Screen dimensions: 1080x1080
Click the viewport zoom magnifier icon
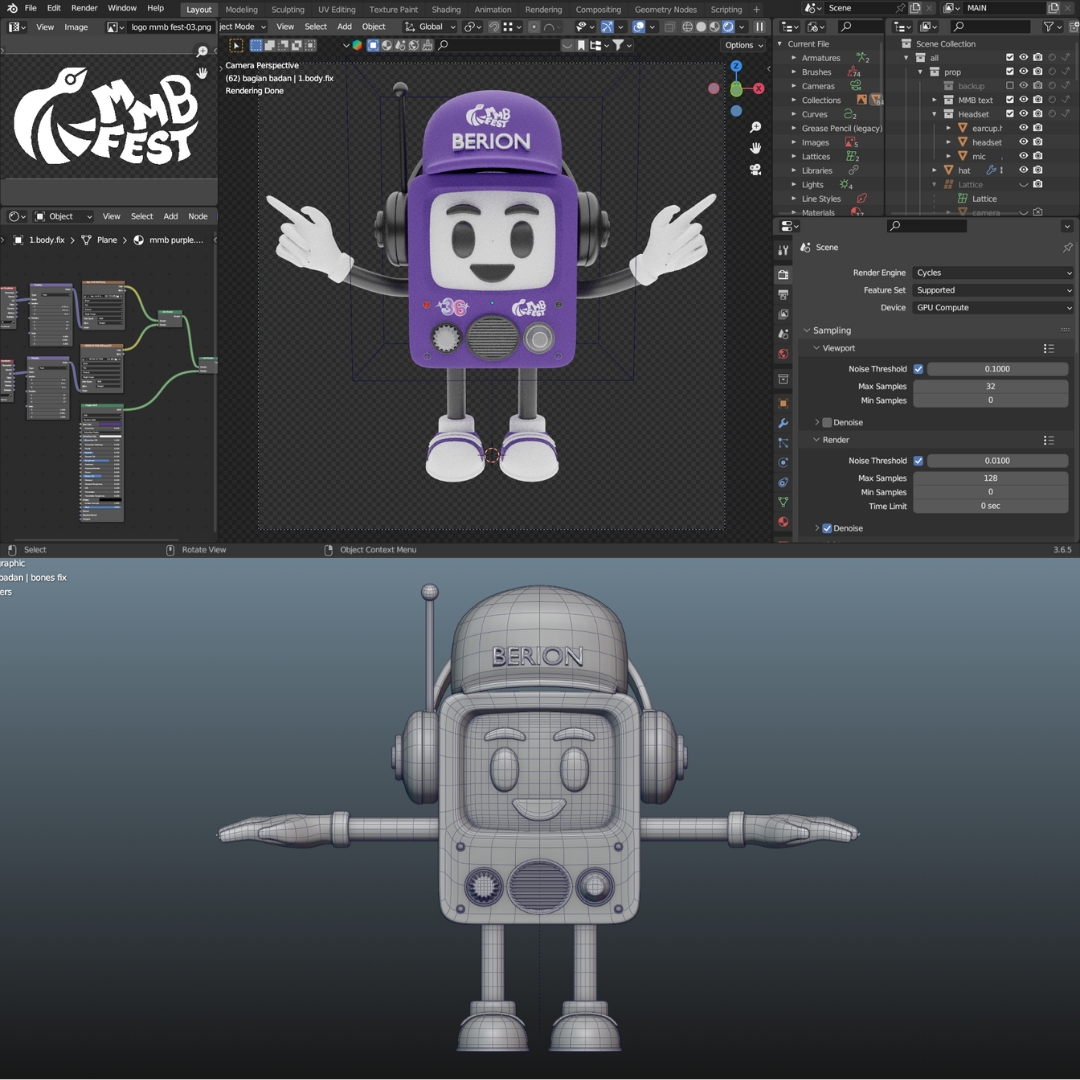point(756,128)
